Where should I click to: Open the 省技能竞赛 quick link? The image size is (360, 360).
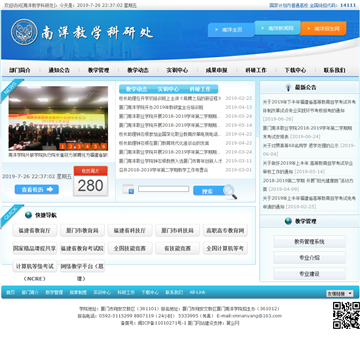click(178, 248)
